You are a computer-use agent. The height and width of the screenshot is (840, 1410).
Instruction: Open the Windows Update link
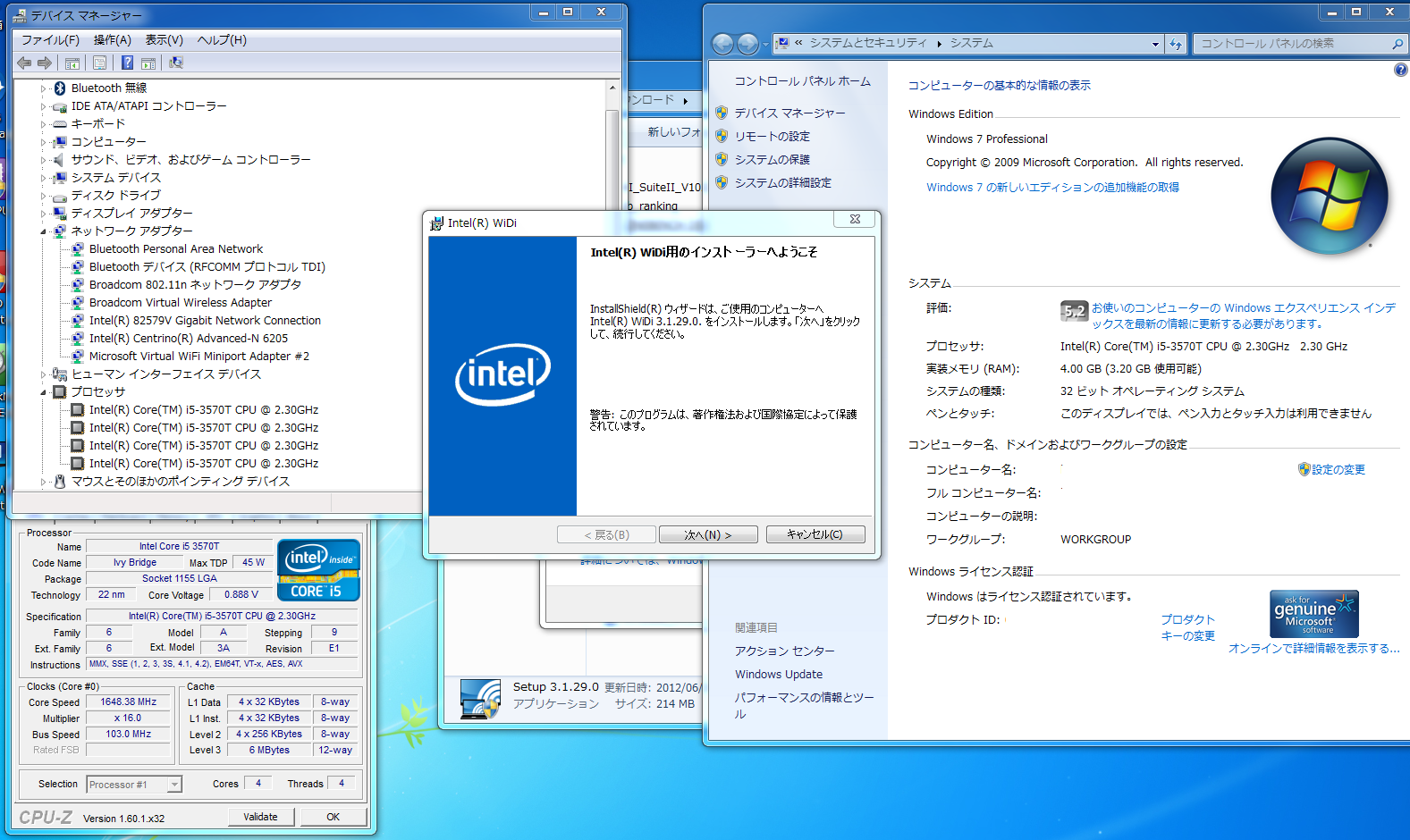tap(778, 675)
